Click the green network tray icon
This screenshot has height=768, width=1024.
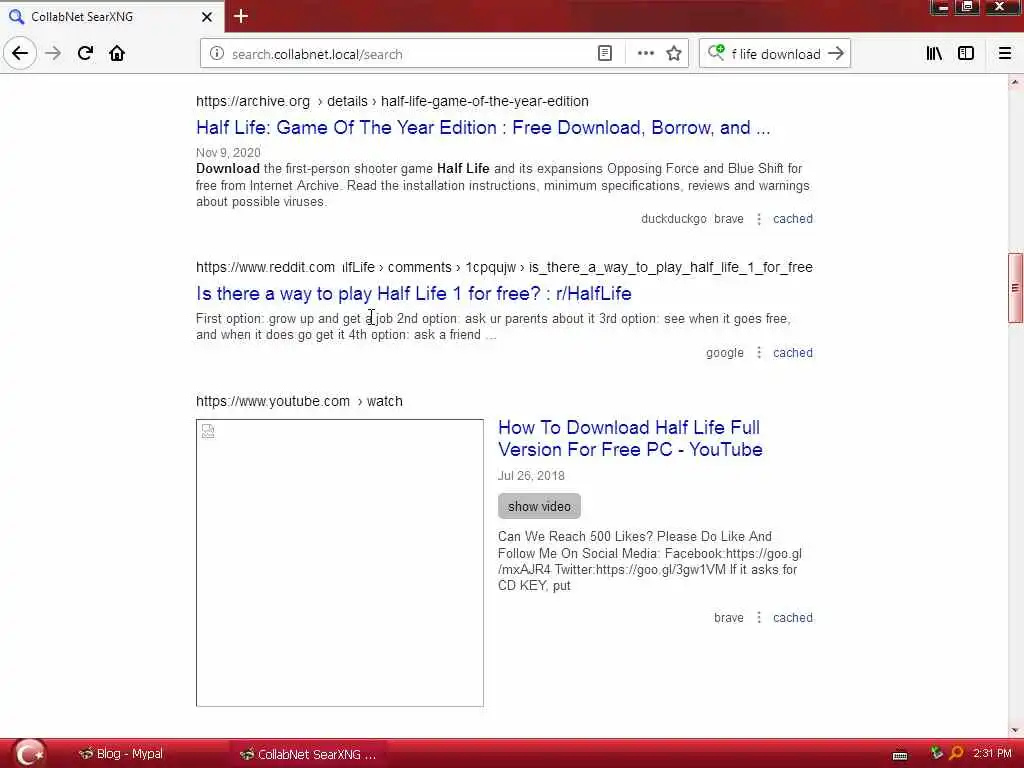(x=936, y=753)
